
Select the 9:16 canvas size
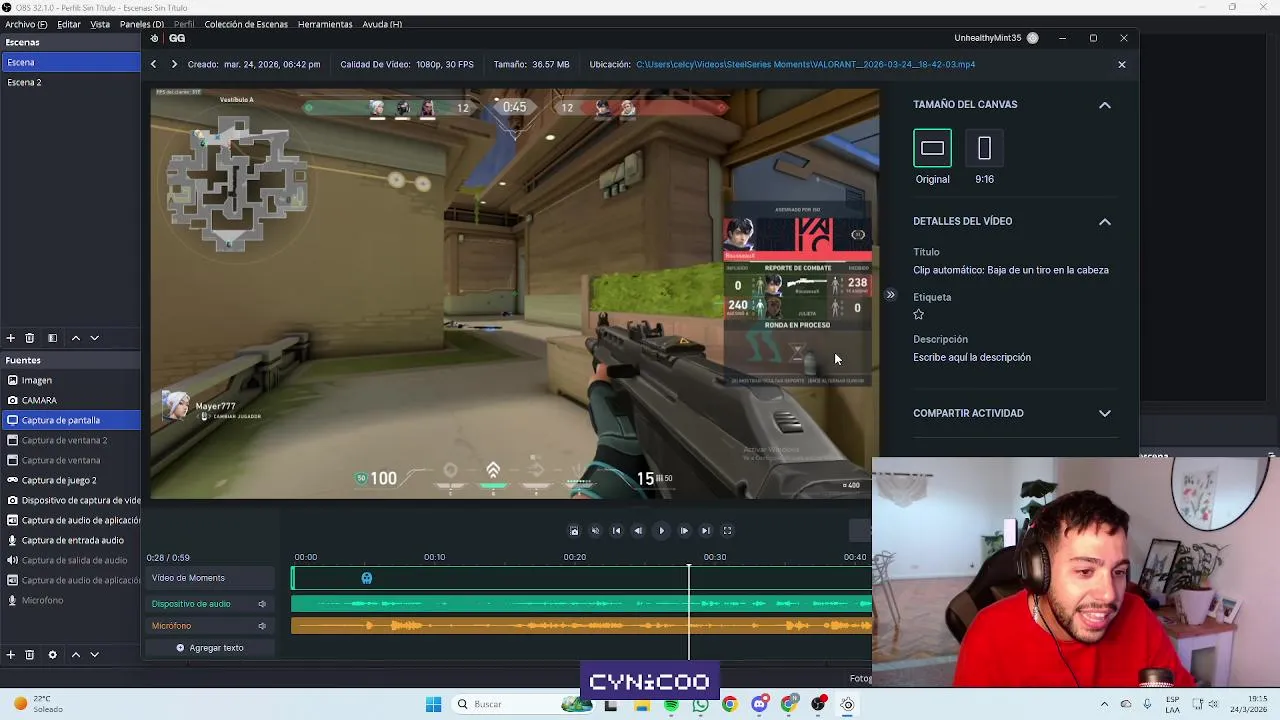tap(984, 148)
